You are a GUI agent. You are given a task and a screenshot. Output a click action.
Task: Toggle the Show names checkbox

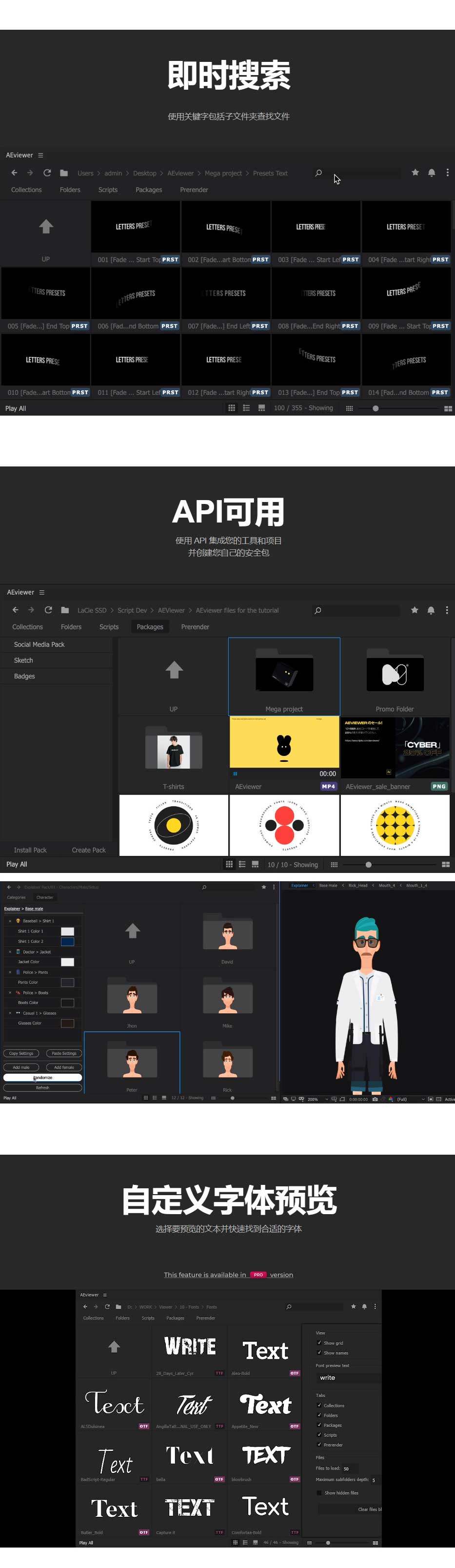click(x=319, y=1352)
